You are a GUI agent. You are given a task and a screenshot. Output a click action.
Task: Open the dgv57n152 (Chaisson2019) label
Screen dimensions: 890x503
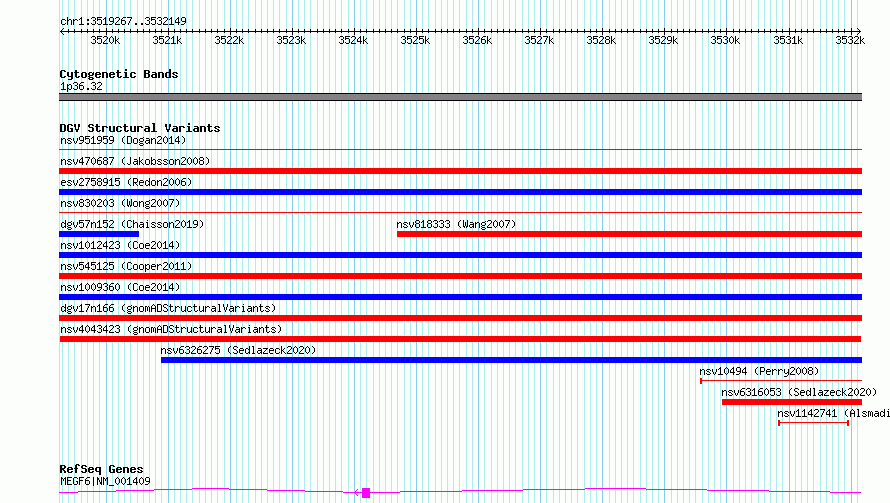pos(132,224)
